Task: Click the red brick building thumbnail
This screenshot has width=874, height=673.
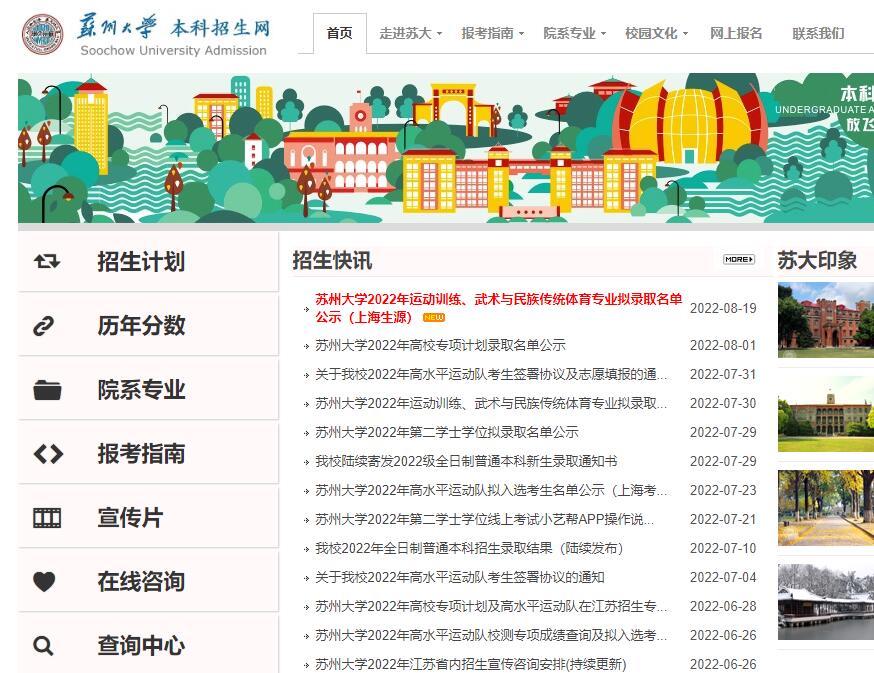Action: pos(825,320)
